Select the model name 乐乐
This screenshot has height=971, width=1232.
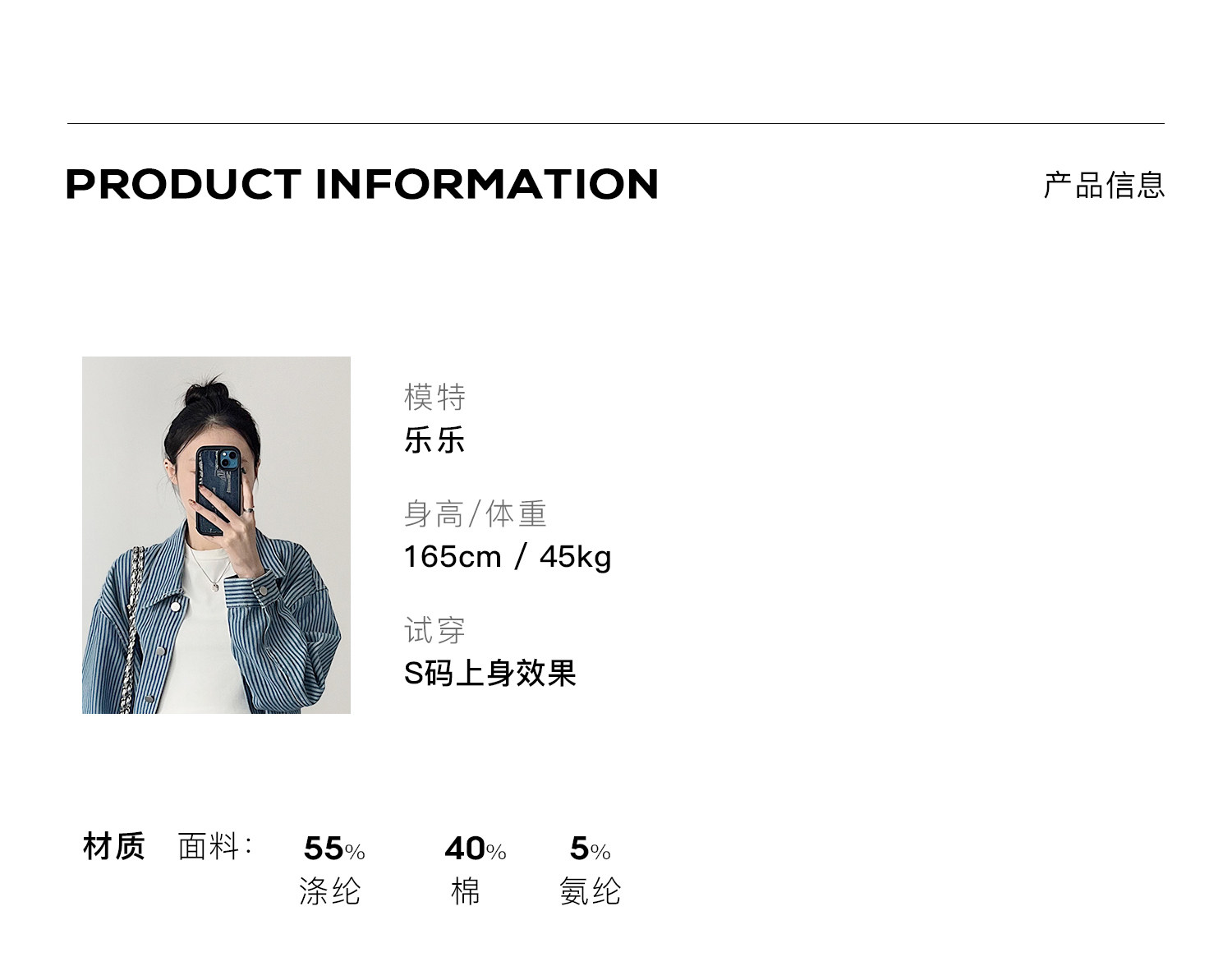(434, 440)
